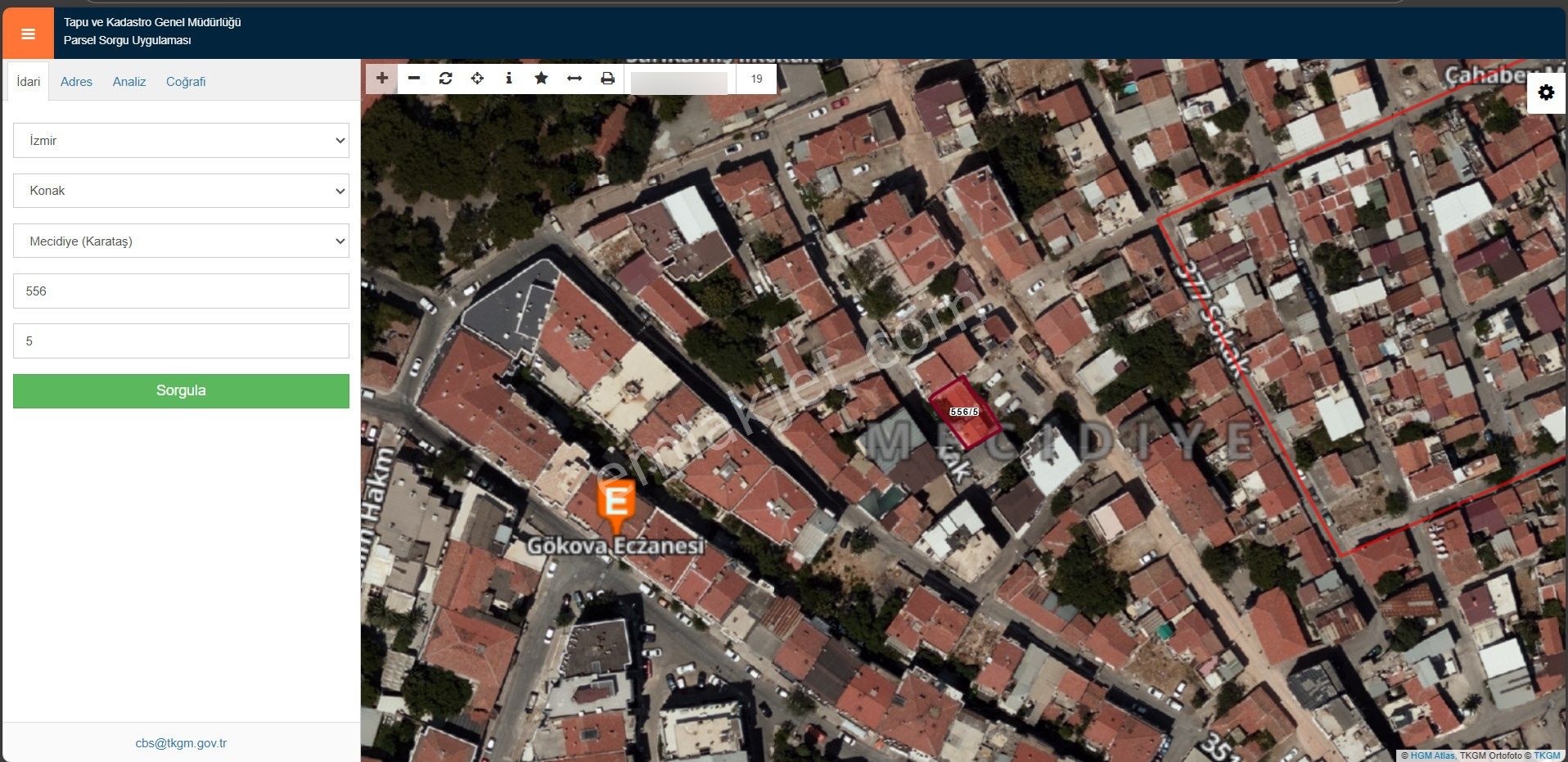
Task: Select the Coğrafi tab
Action: 186,82
